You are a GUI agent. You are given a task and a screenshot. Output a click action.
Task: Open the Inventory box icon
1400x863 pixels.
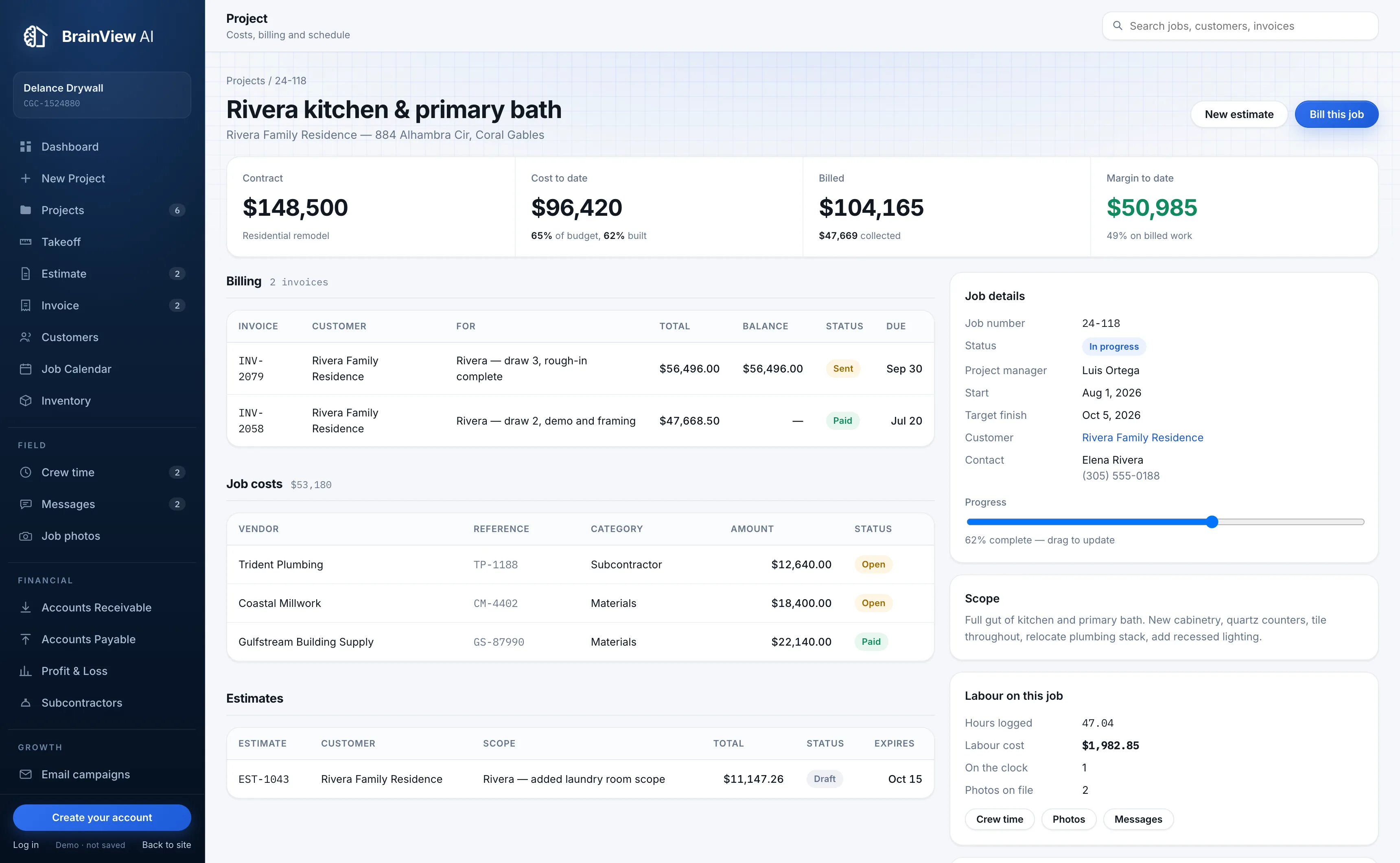[x=26, y=401]
